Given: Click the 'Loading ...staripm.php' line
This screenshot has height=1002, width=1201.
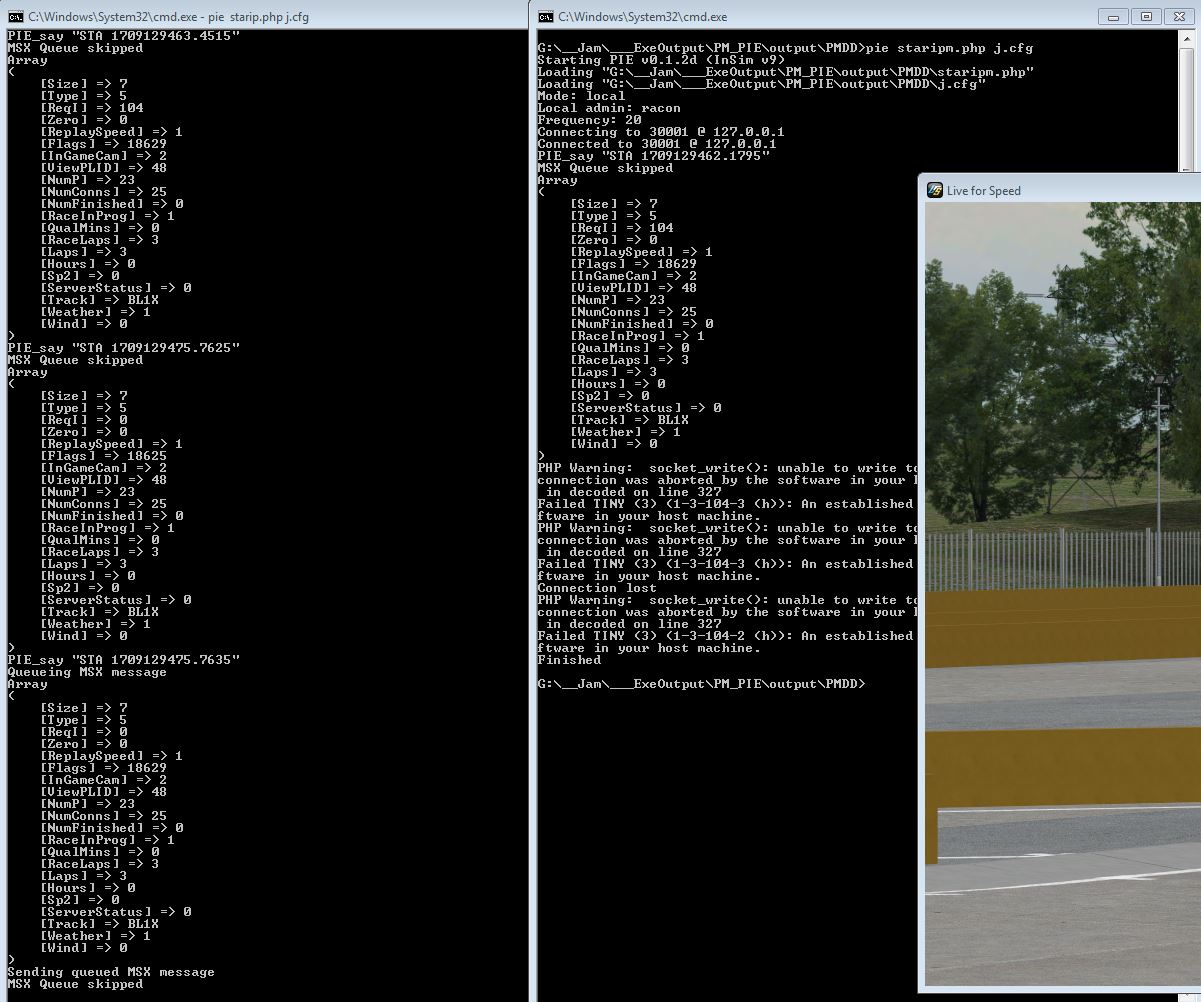Looking at the screenshot, I should click(x=786, y=72).
